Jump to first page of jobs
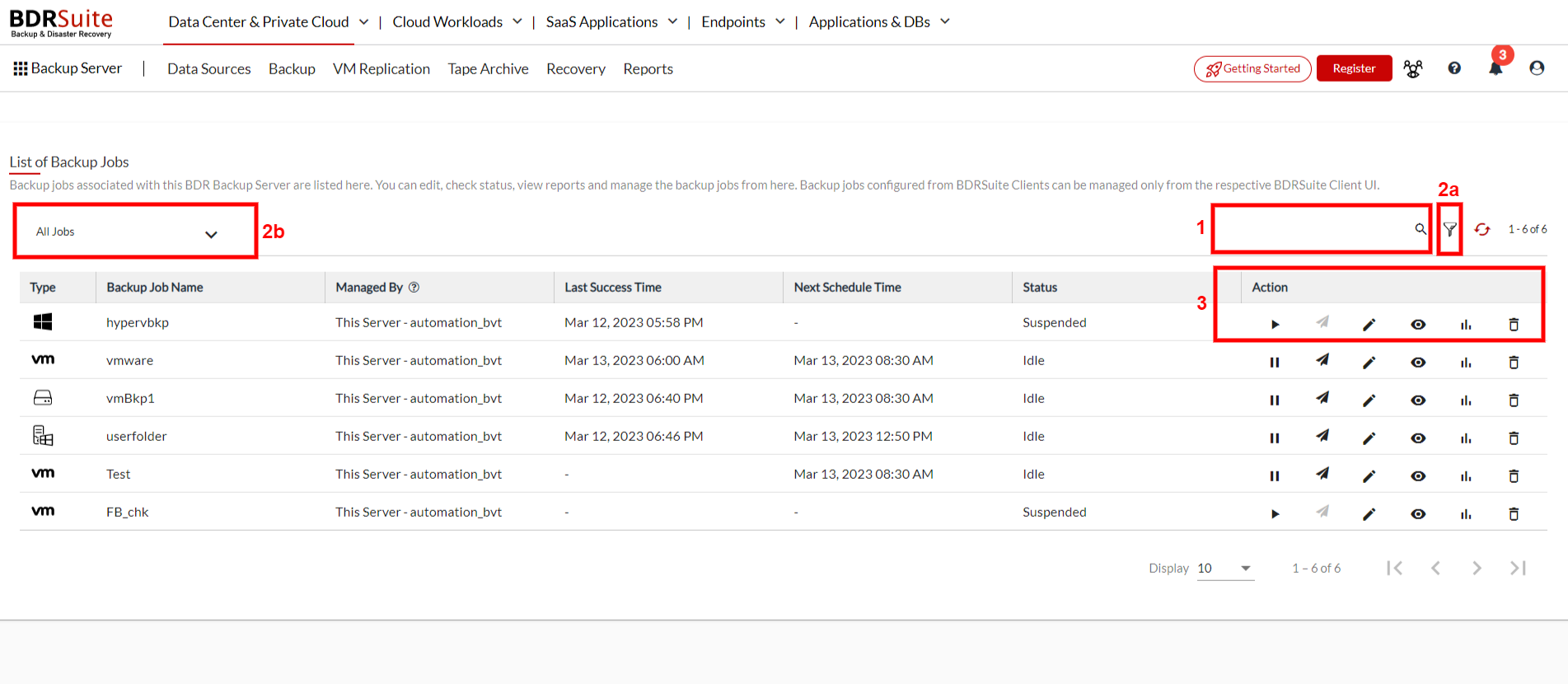This screenshot has width=1568, height=684. (x=1394, y=568)
